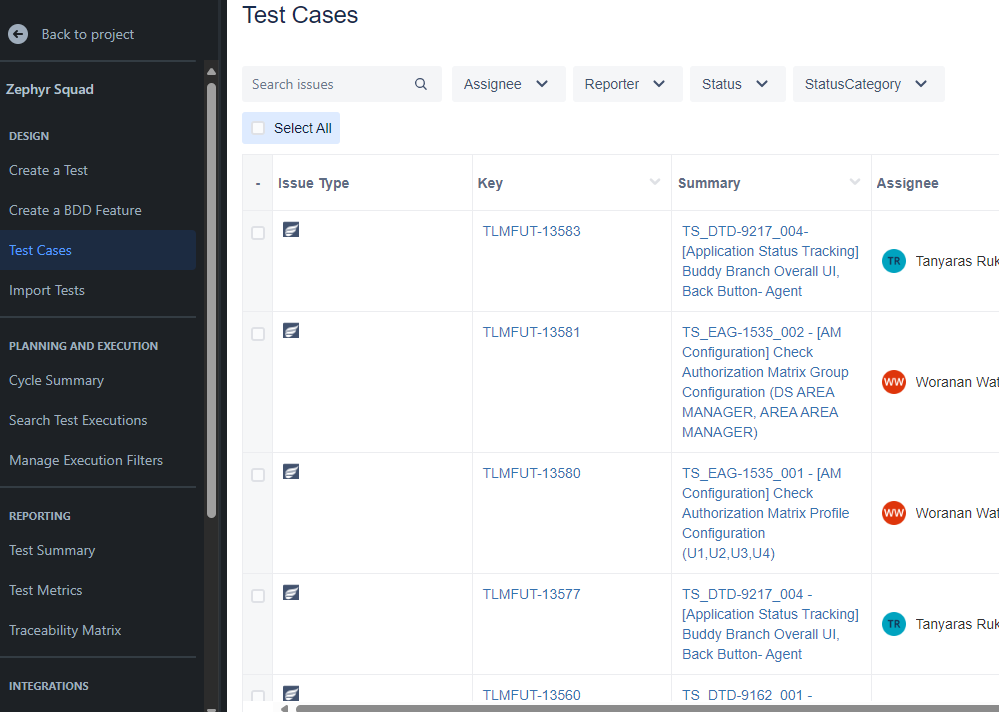The width and height of the screenshot is (999, 712).
Task: Click the TR avatar for TLMFUT-13583
Action: click(x=893, y=261)
